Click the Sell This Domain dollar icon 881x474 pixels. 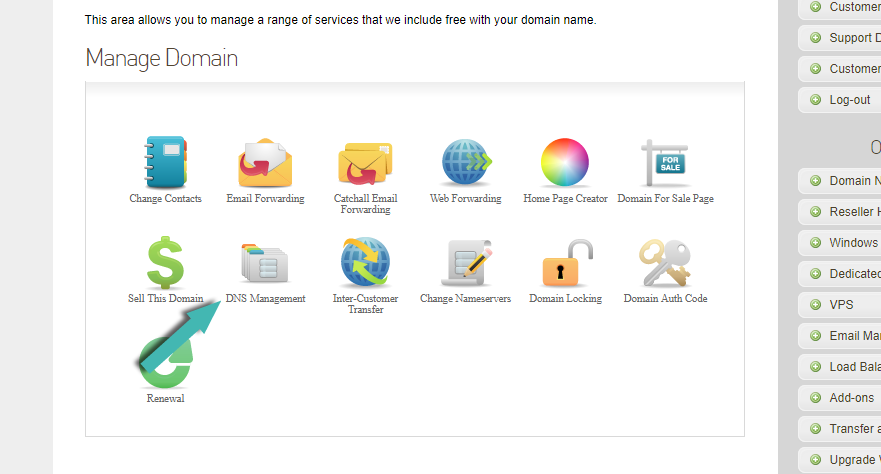(165, 262)
